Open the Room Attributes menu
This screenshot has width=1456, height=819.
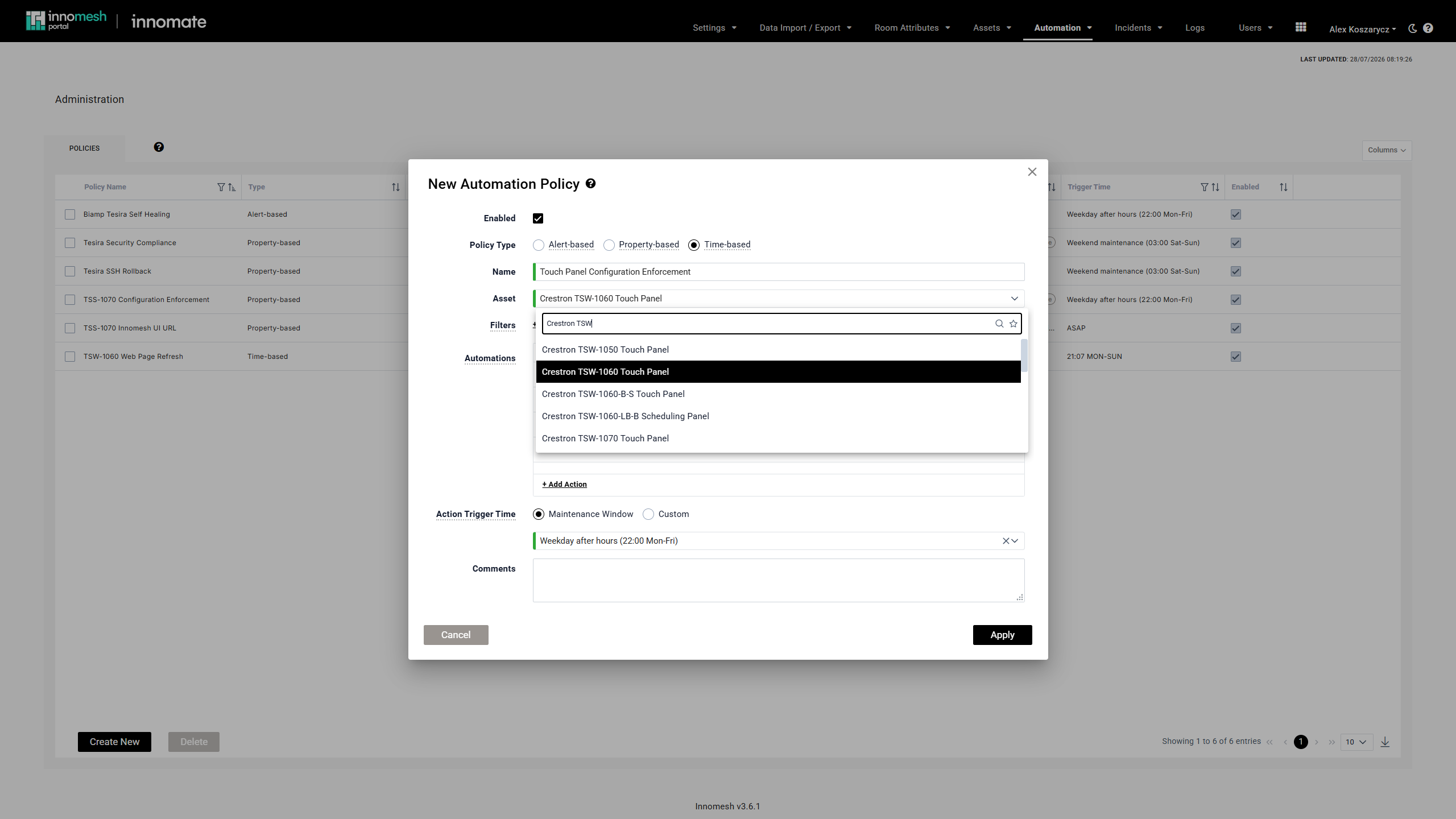tap(912, 28)
